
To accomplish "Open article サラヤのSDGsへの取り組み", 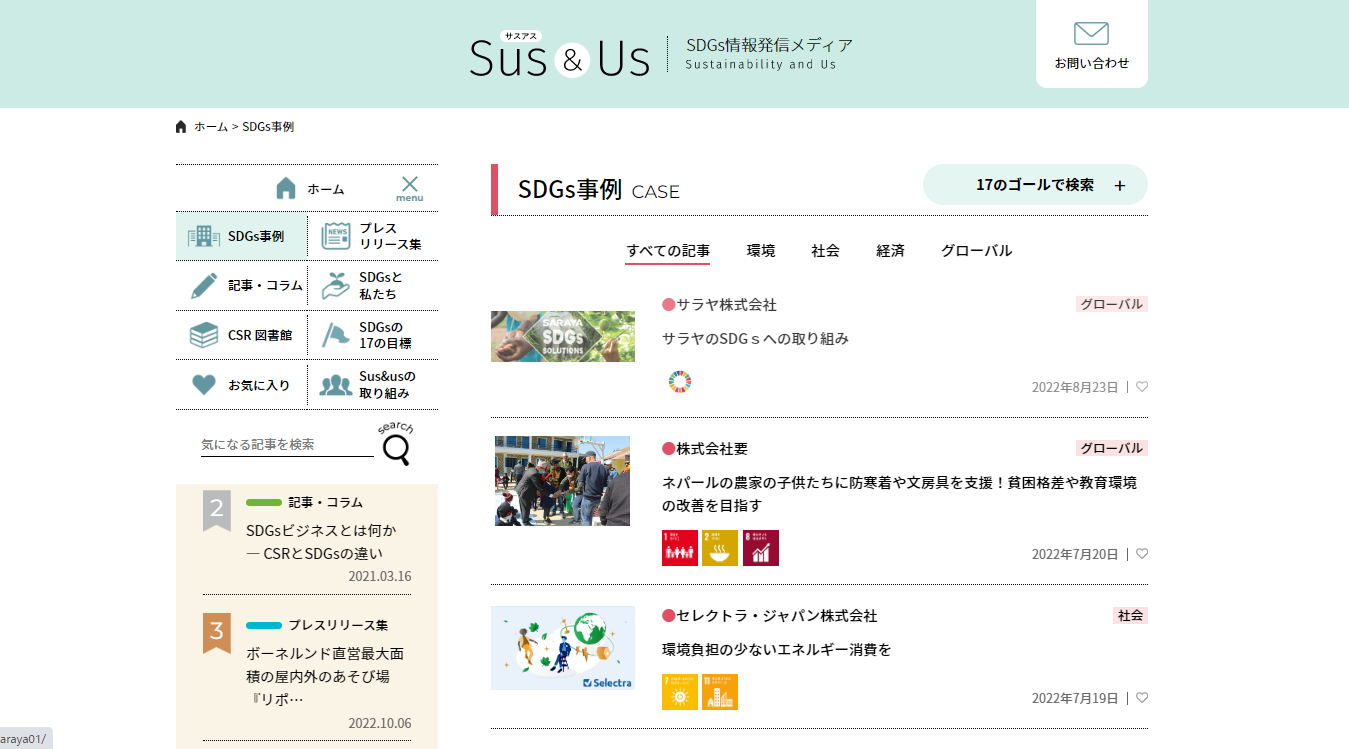I will pos(755,339).
